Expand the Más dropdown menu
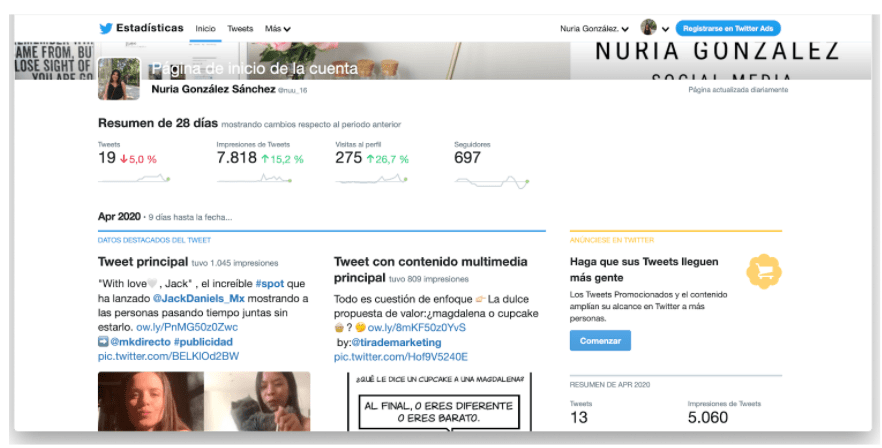 (278, 29)
